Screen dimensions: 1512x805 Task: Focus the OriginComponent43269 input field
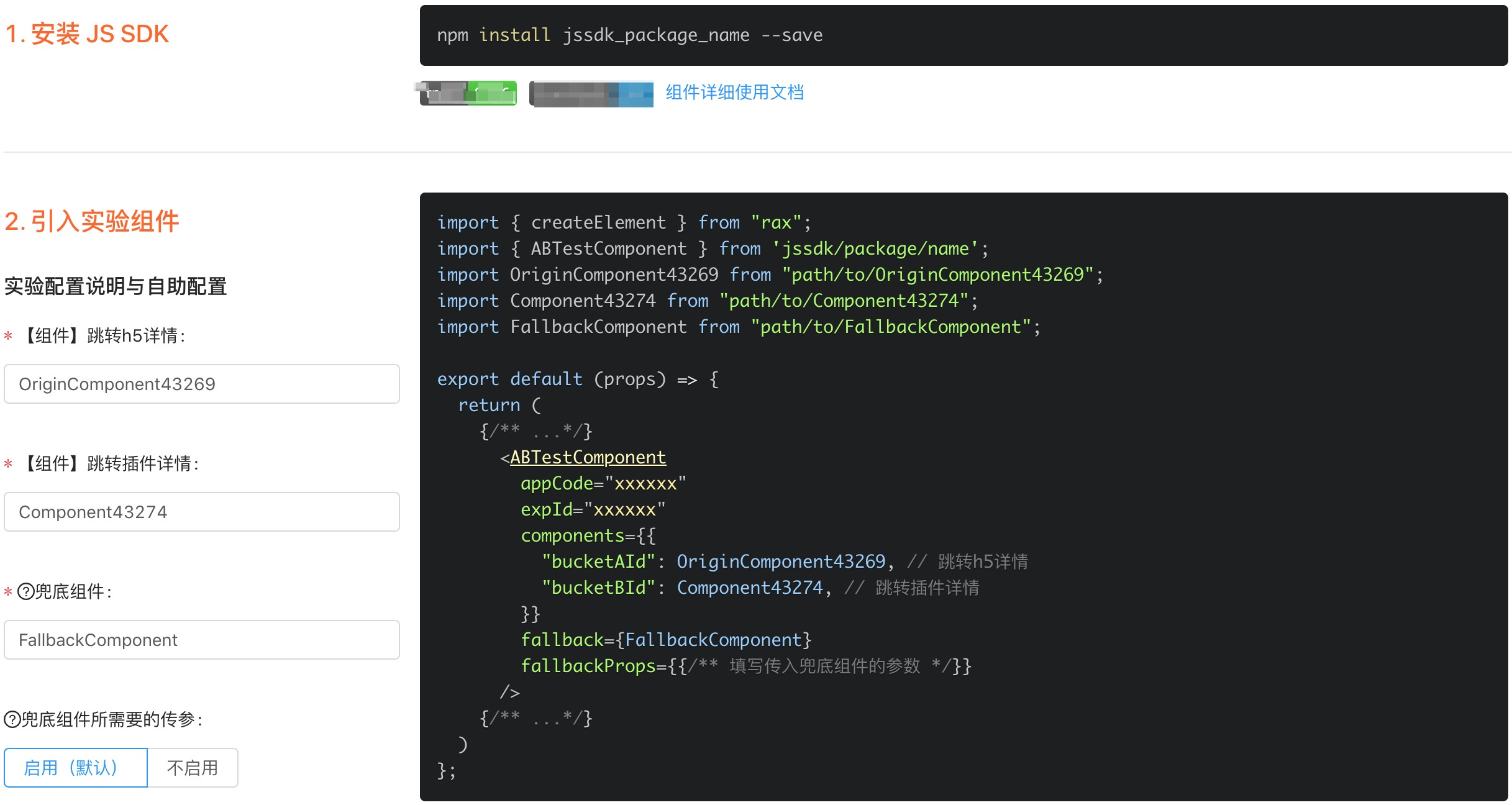click(201, 384)
